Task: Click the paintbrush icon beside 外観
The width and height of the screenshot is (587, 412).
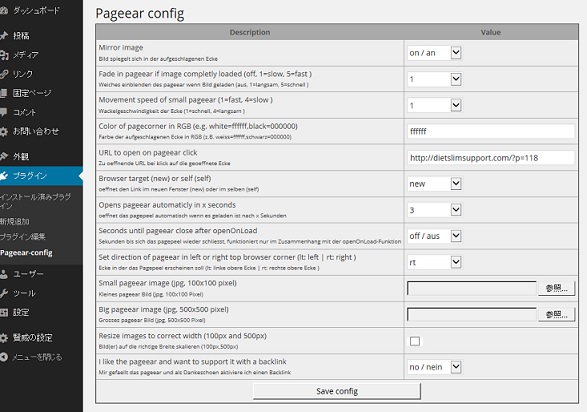Action: (3, 156)
